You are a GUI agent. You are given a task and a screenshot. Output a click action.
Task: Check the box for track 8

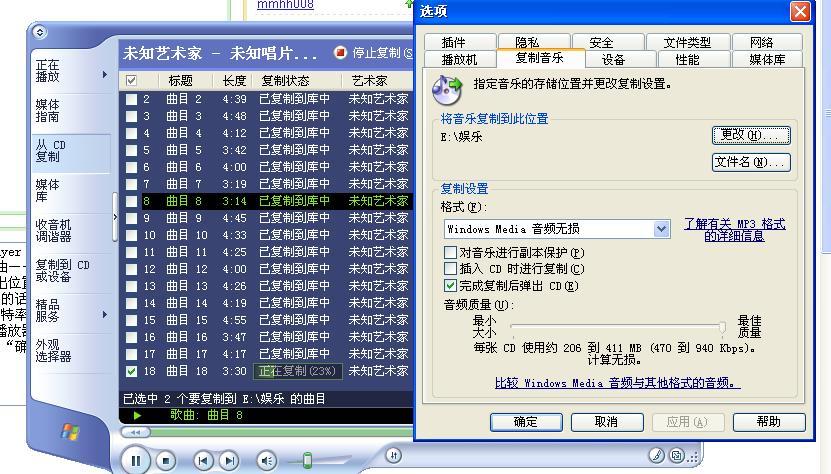click(131, 201)
